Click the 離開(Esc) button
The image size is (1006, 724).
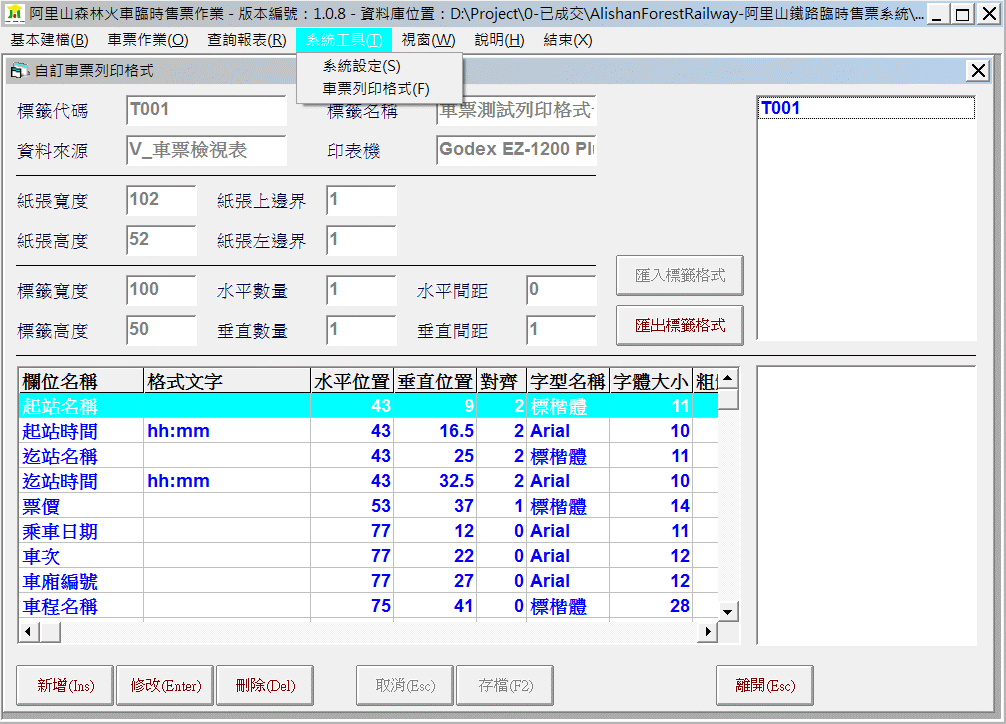click(765, 685)
